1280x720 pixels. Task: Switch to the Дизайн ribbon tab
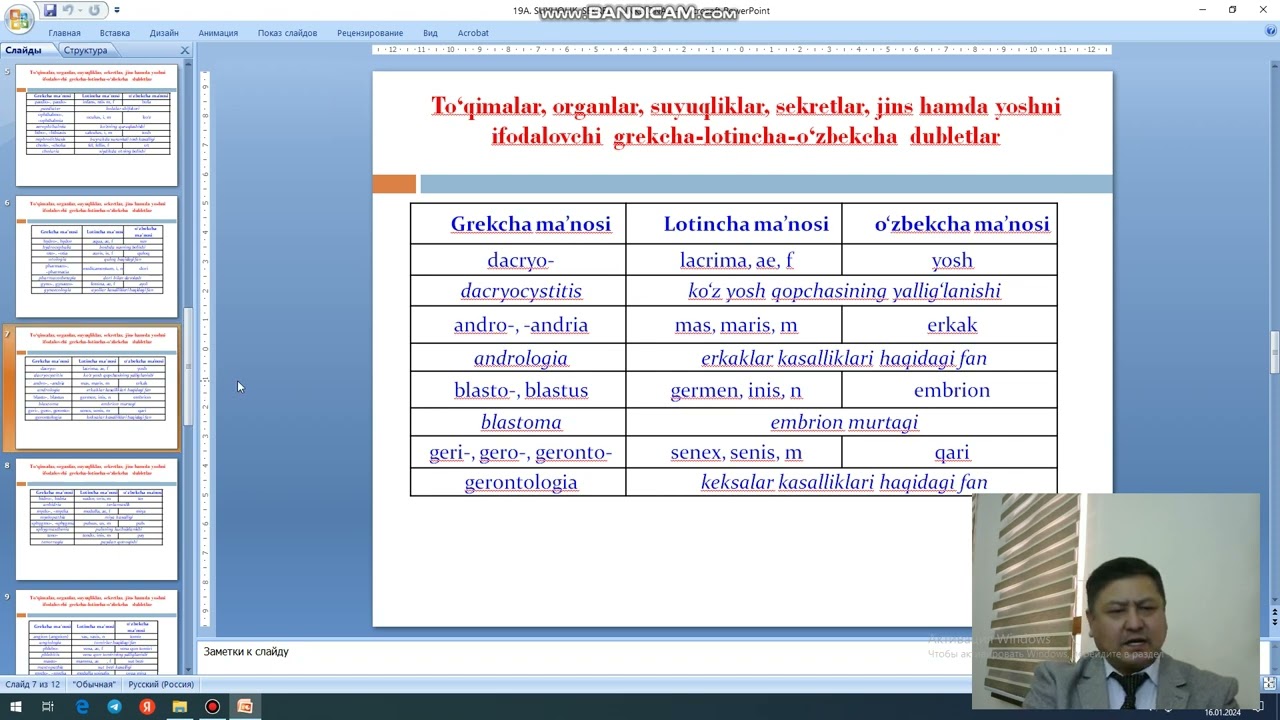[x=164, y=33]
